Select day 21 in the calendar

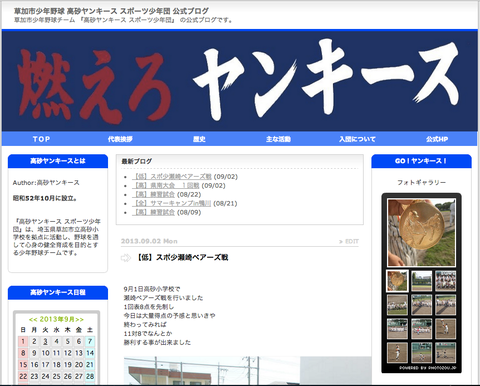click(90, 365)
